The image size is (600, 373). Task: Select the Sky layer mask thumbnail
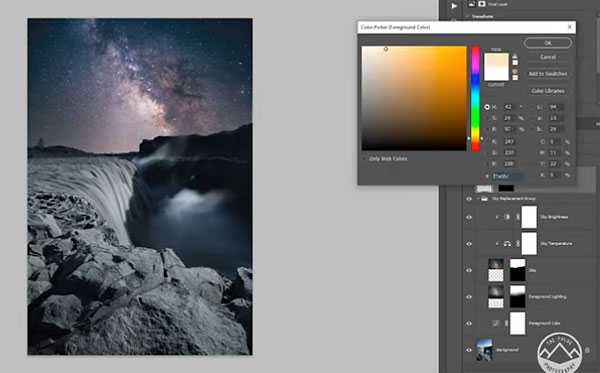(517, 270)
